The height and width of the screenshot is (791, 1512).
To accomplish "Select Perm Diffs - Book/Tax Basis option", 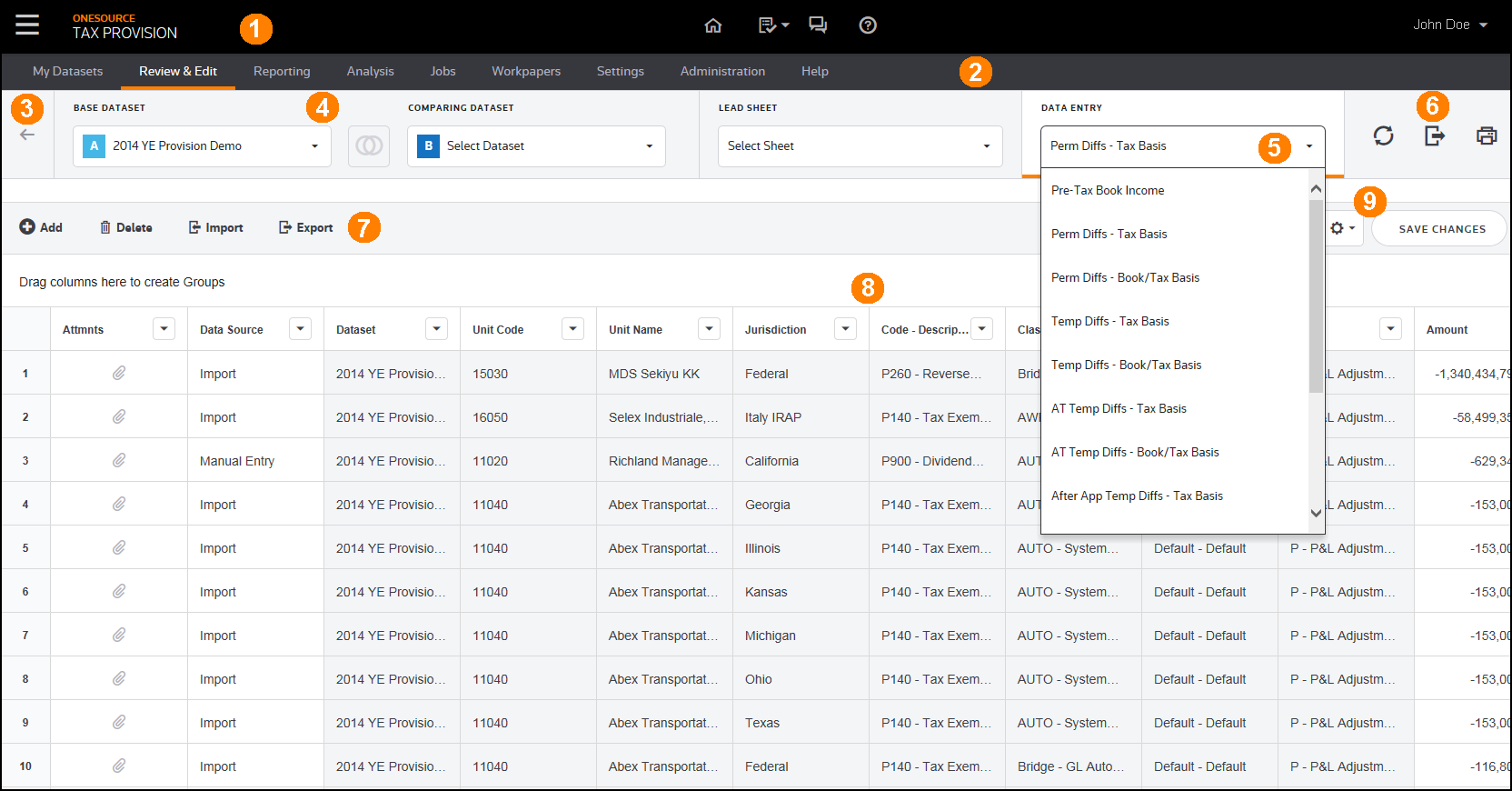I will pos(1175,277).
